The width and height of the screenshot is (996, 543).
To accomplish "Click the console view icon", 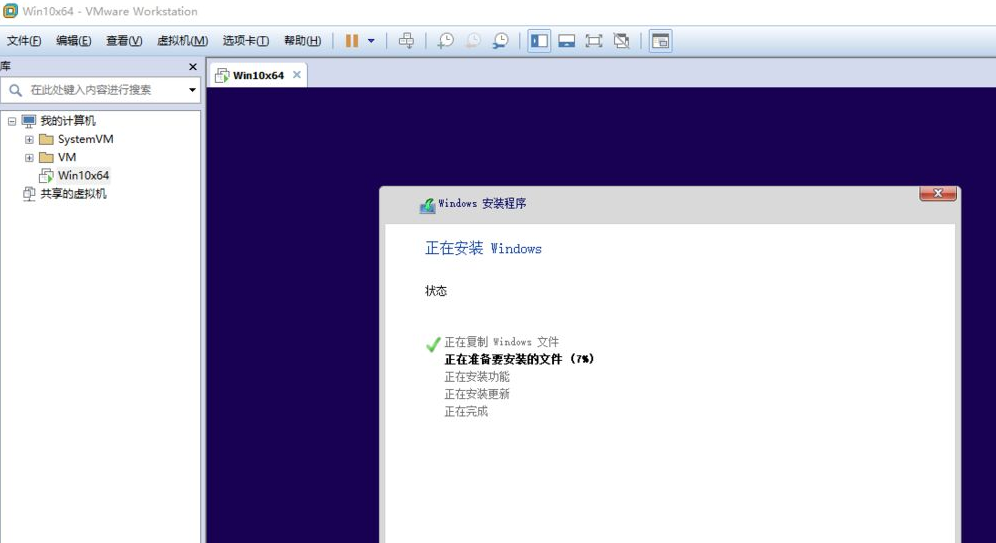I will click(x=660, y=41).
